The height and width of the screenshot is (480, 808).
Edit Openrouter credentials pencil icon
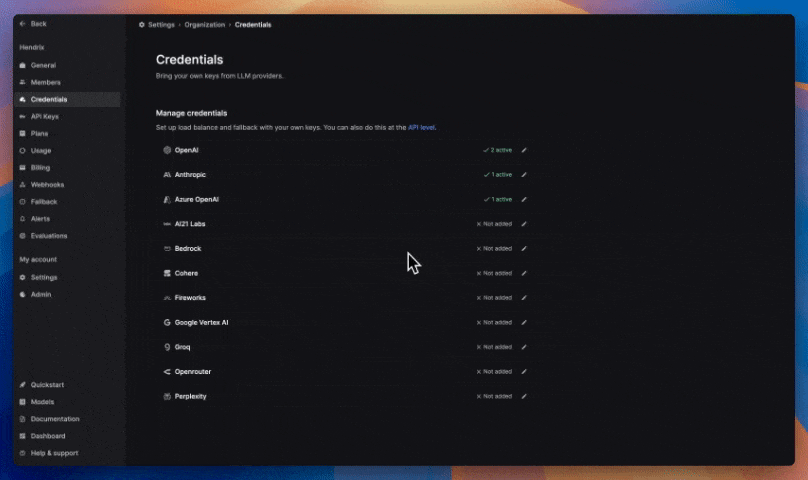point(524,372)
